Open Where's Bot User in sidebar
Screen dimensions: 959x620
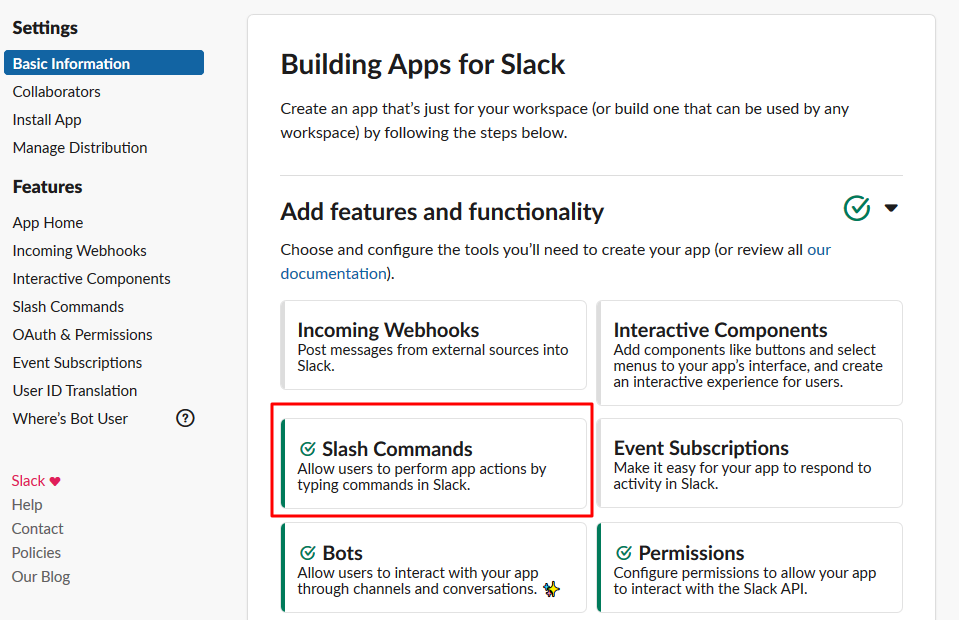[x=70, y=418]
